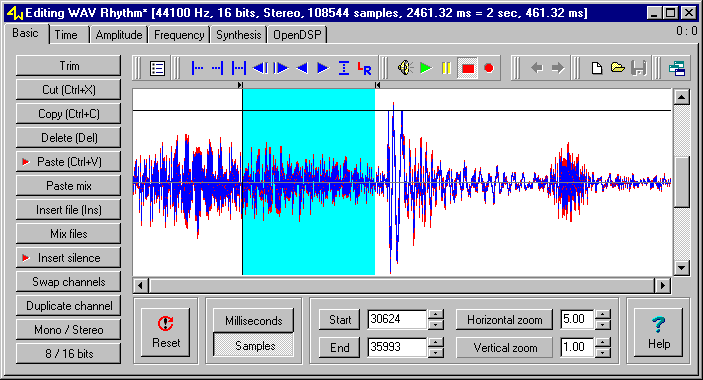The height and width of the screenshot is (380, 703).
Task: Click the Trim button
Action: coord(69,66)
